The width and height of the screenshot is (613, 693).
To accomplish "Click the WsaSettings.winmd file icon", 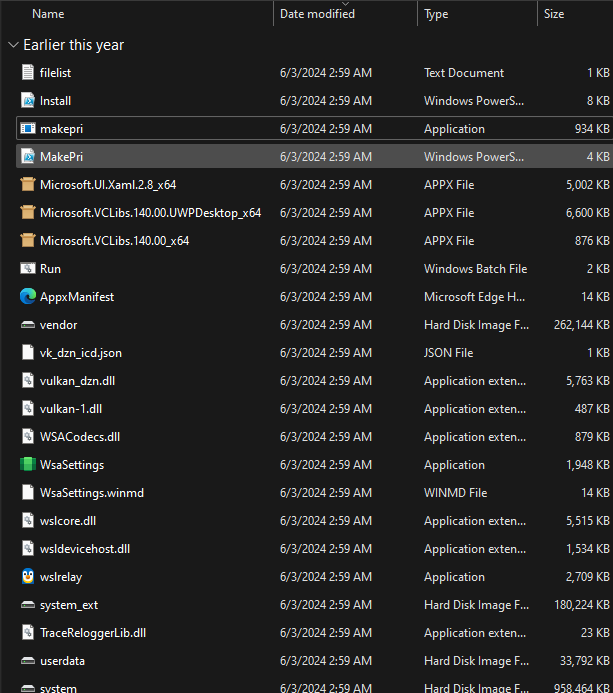I will (x=27, y=492).
